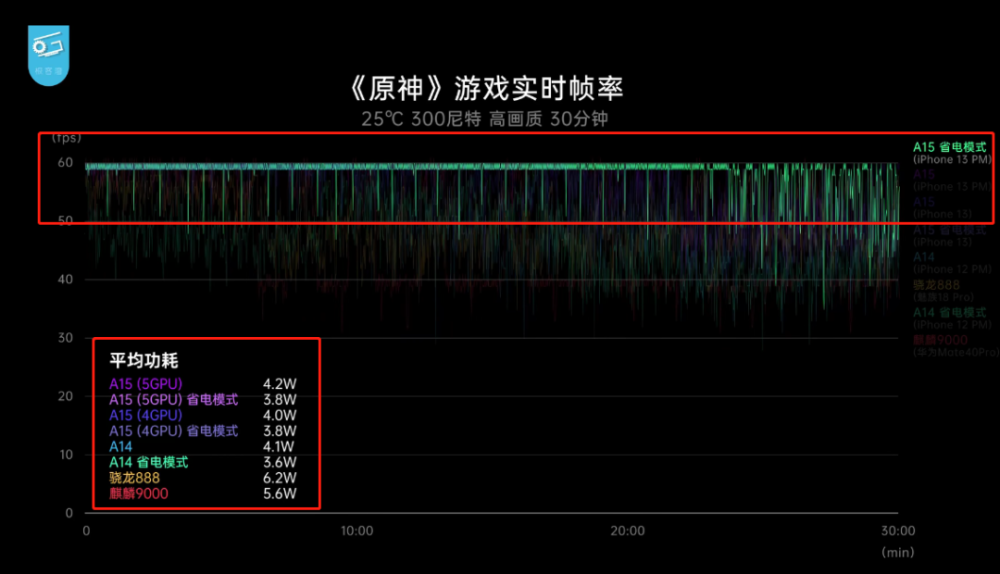The image size is (1000, 574).
Task: Click the dimmed 骁龙888 legend entry on the right
Action: [x=936, y=285]
